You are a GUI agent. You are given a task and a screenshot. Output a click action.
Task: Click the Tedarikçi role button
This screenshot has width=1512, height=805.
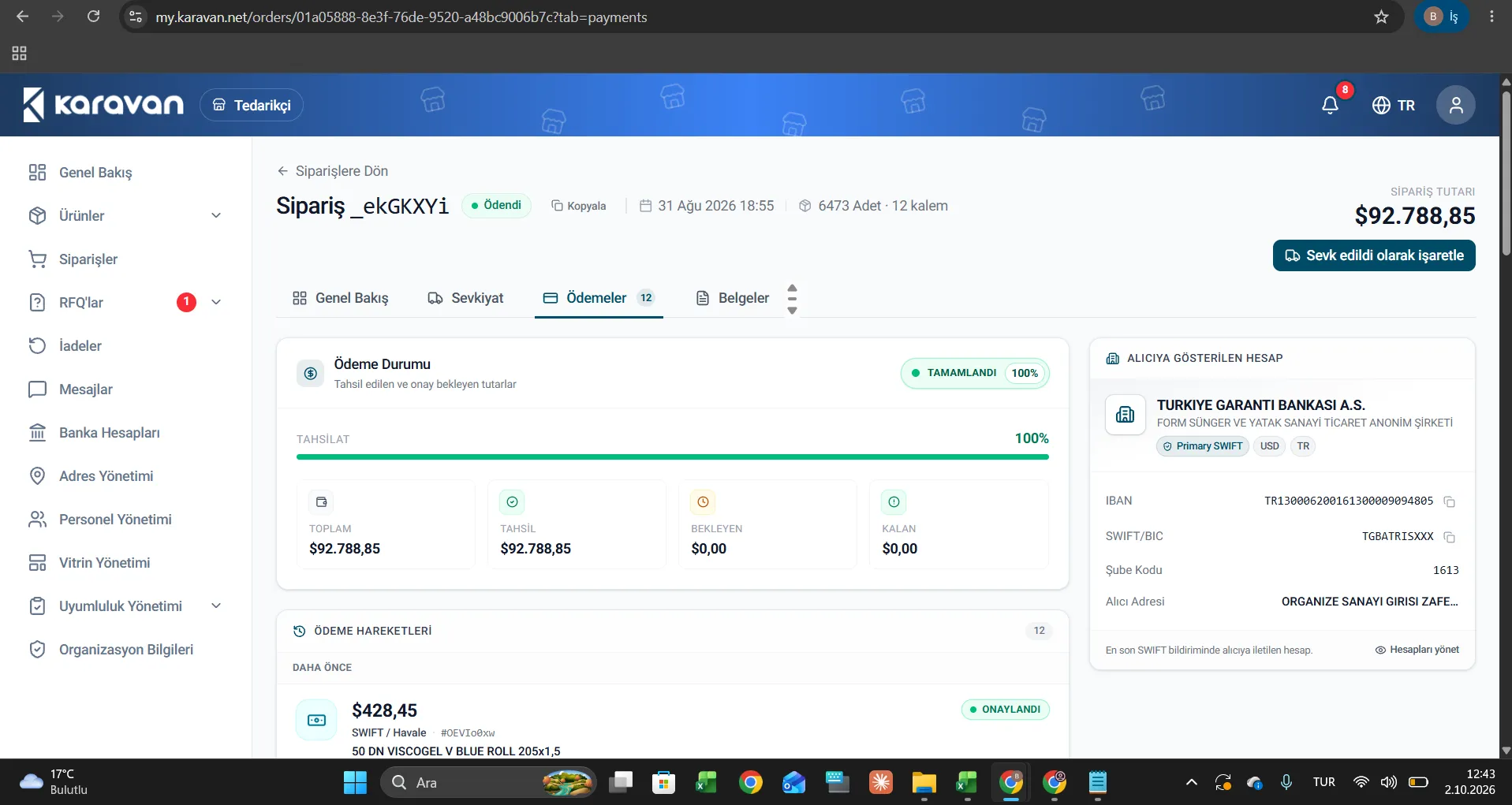[x=252, y=105]
